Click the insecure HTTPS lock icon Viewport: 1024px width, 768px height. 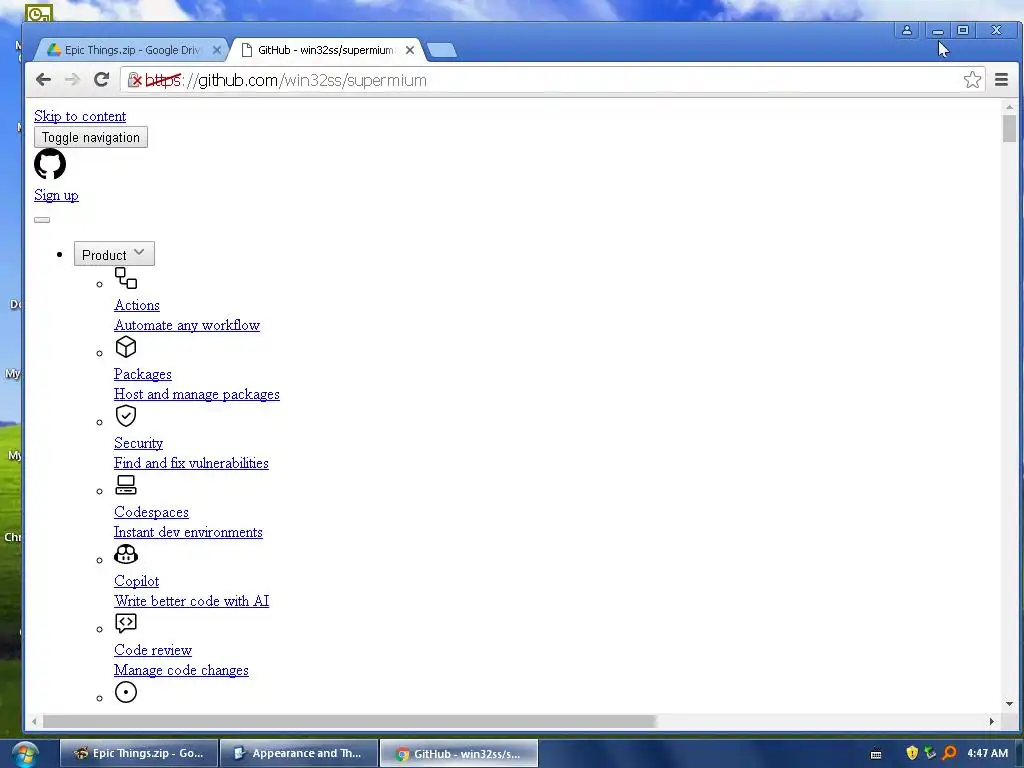tap(135, 80)
